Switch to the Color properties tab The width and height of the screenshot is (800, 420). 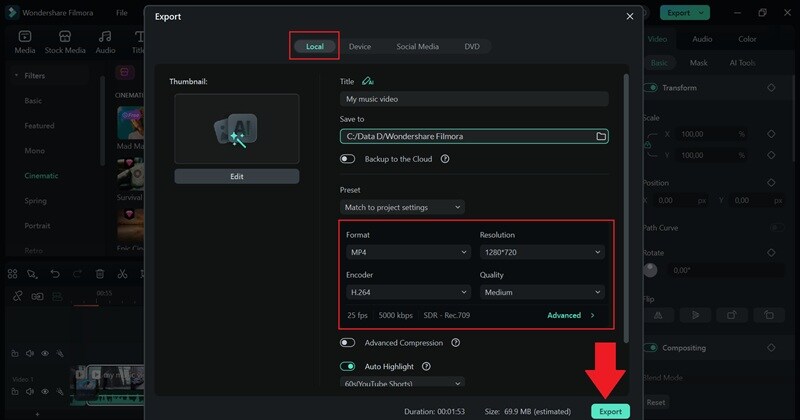(x=747, y=39)
